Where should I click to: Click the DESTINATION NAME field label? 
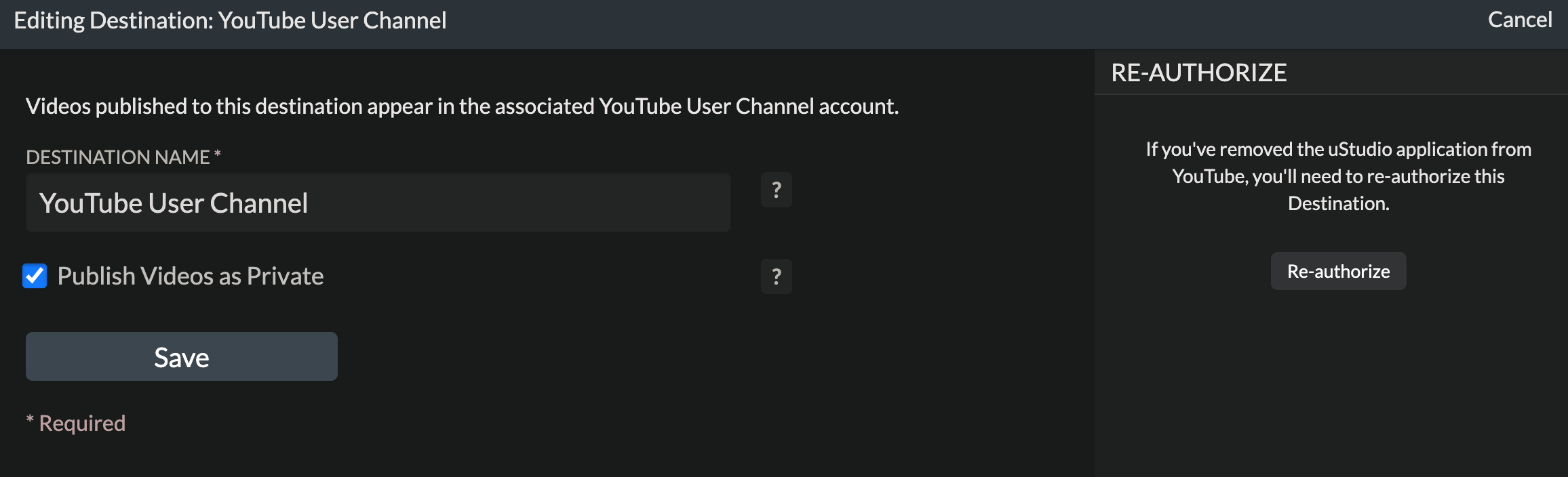[117, 157]
